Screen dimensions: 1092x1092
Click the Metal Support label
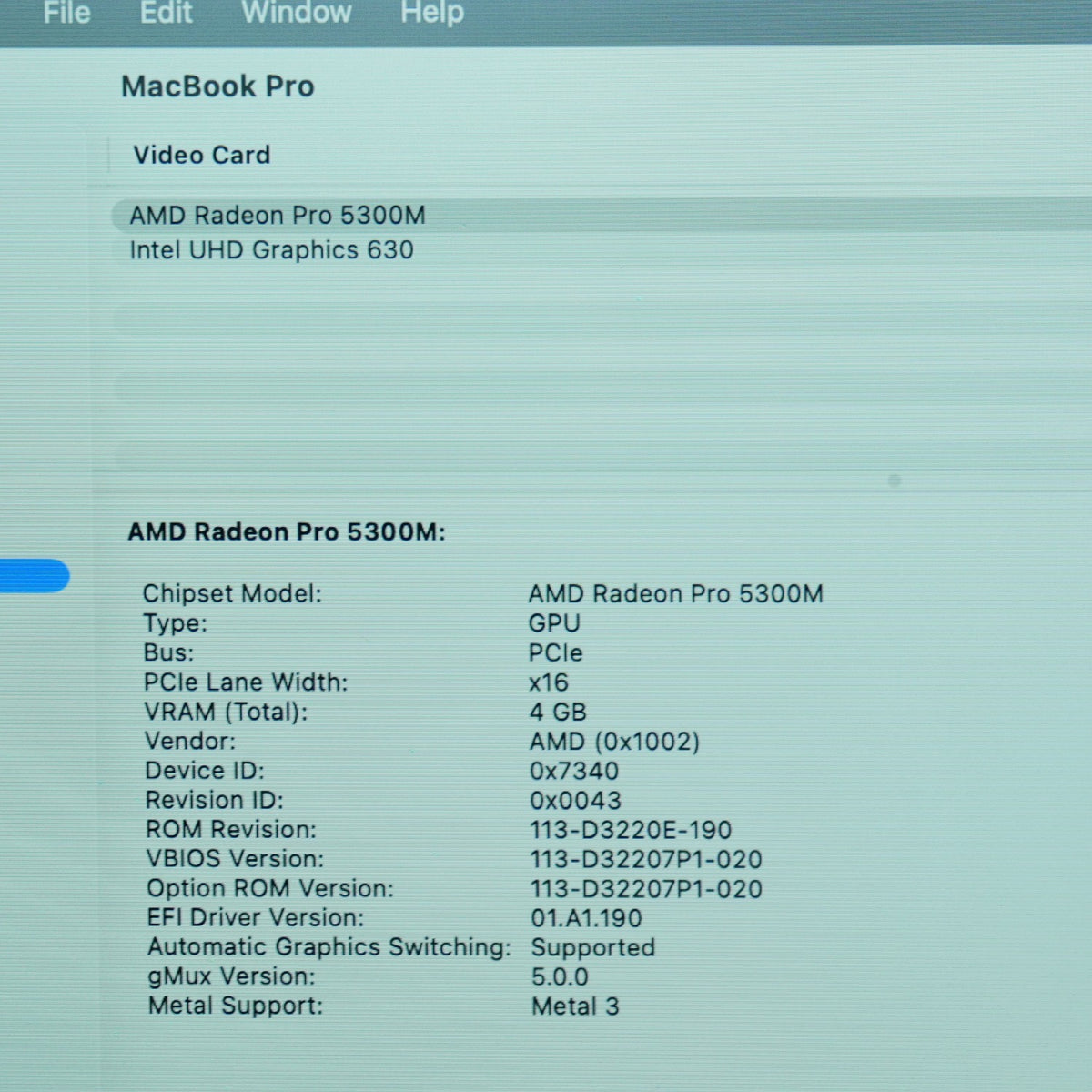click(236, 1006)
